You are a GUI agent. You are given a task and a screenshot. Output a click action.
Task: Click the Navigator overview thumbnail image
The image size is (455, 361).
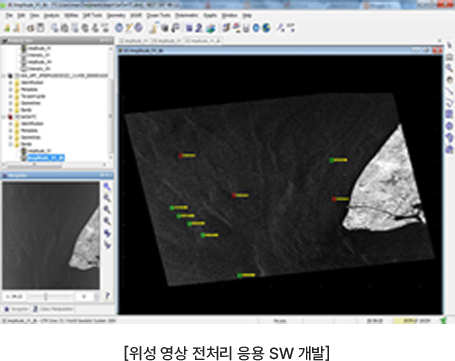click(x=51, y=235)
